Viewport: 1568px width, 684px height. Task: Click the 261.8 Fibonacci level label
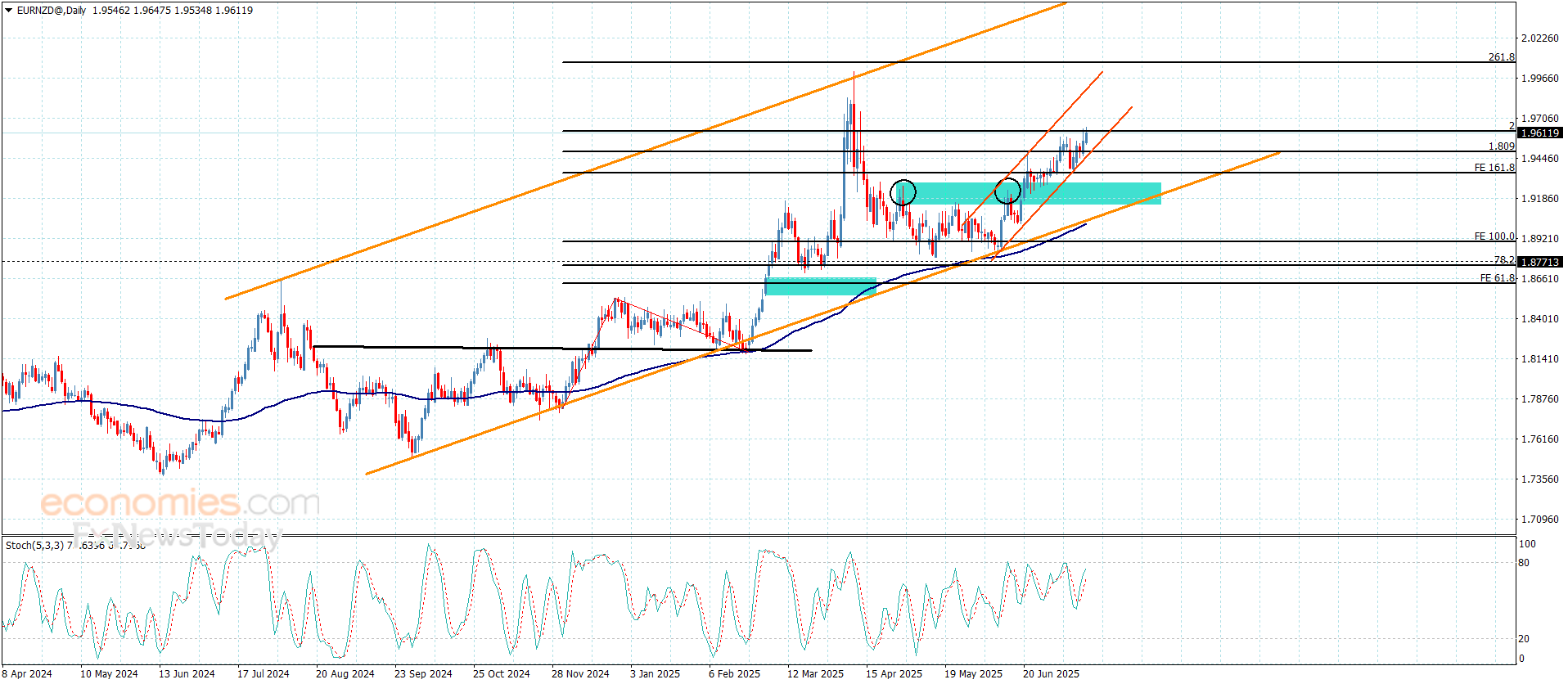tap(1501, 57)
